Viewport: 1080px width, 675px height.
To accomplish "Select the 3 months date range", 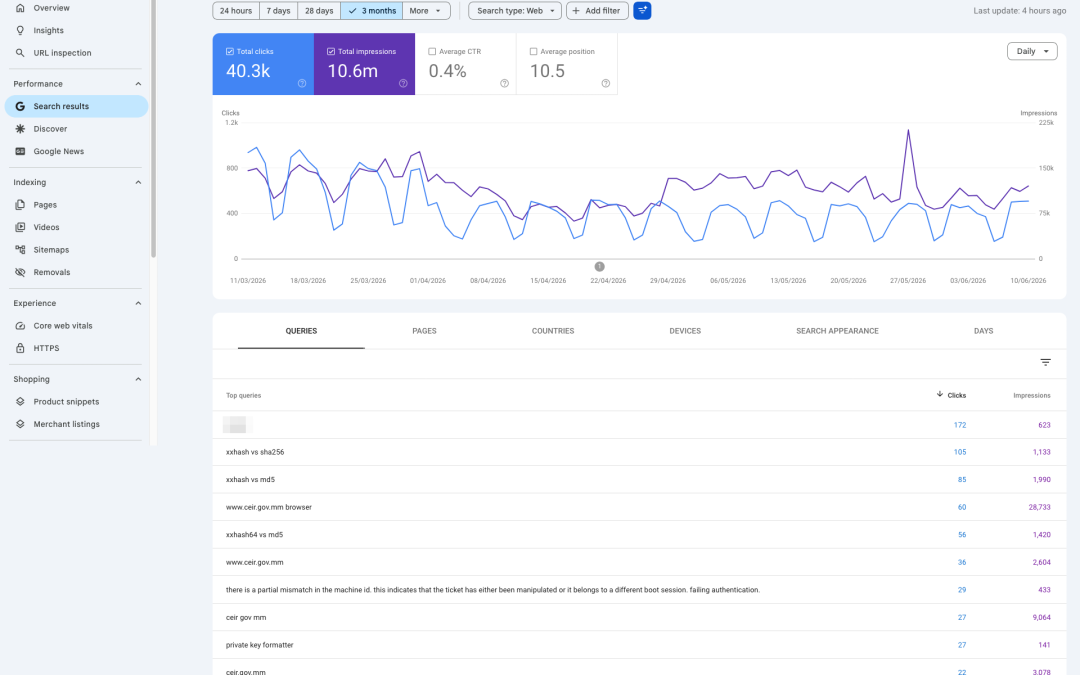I will point(371,10).
